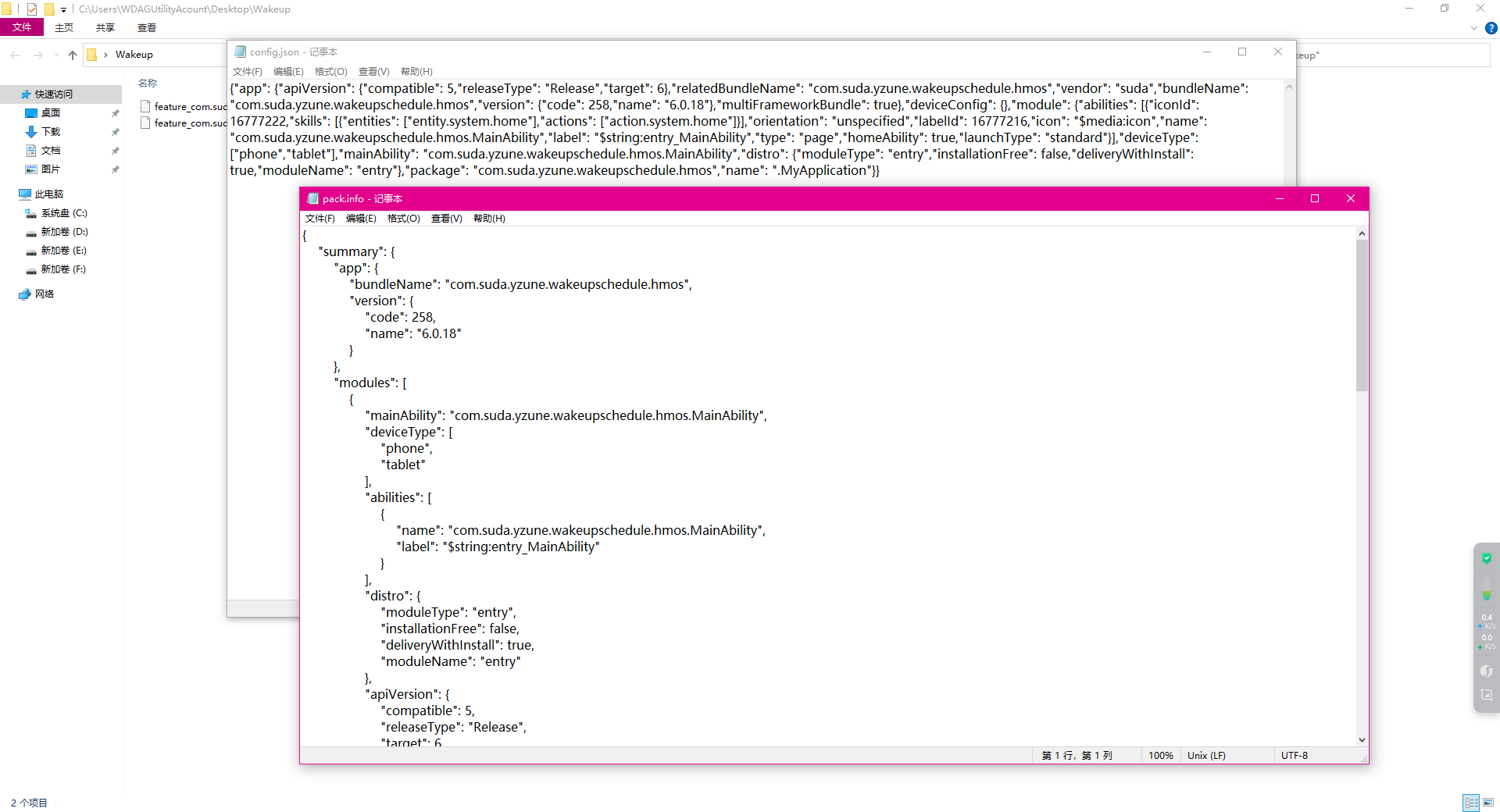Select 此电脑 in navigation pane
This screenshot has width=1500, height=812.
coord(48,194)
